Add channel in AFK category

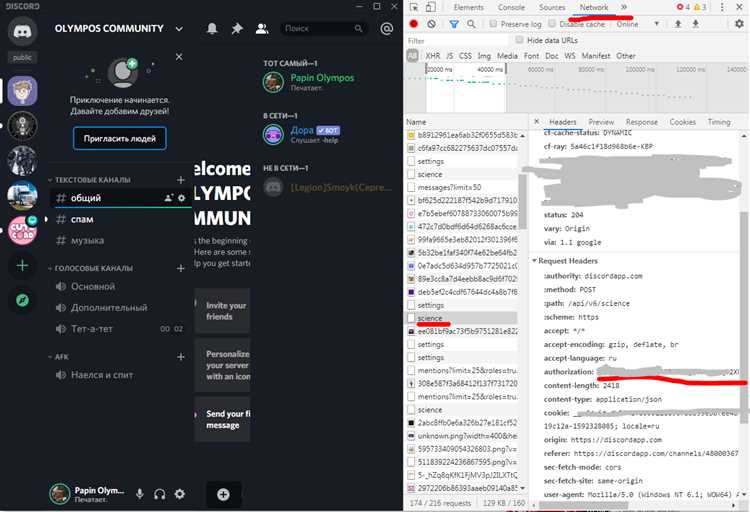click(x=181, y=357)
